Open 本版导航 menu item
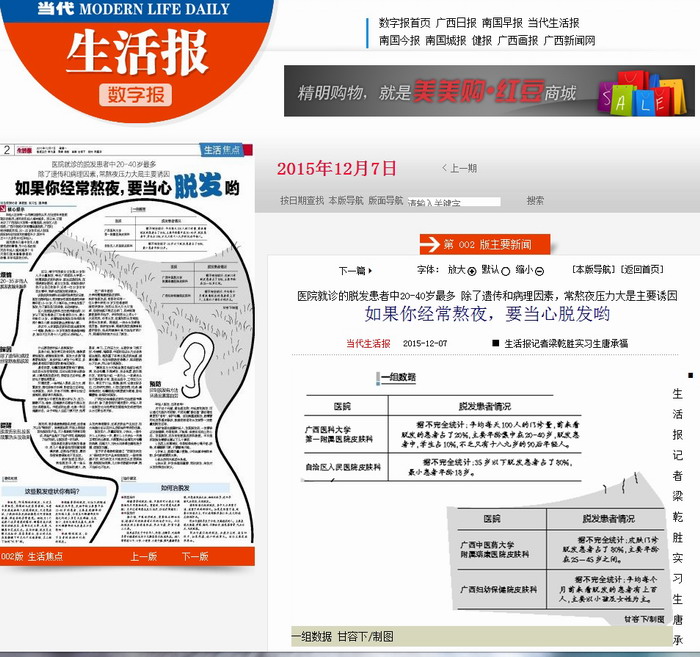Viewport: 700px width, 657px height. click(346, 200)
